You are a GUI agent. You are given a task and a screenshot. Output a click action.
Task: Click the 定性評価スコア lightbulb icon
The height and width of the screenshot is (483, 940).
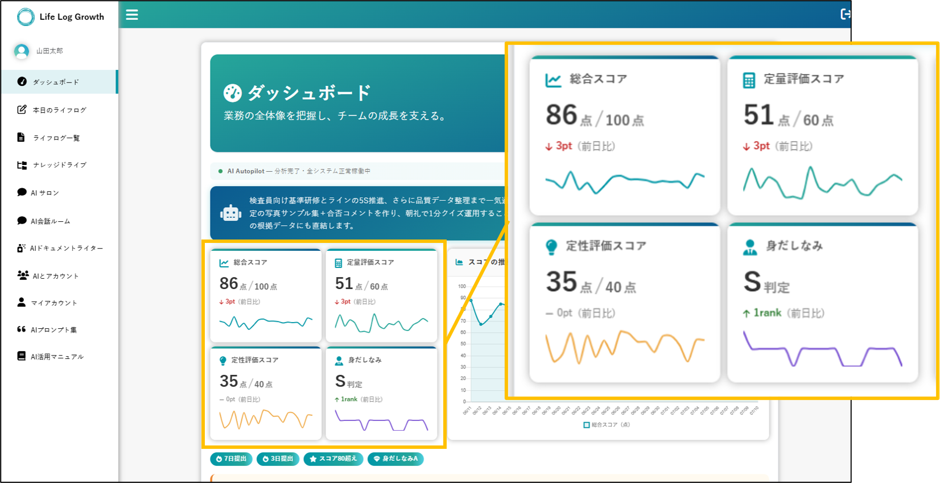point(223,361)
